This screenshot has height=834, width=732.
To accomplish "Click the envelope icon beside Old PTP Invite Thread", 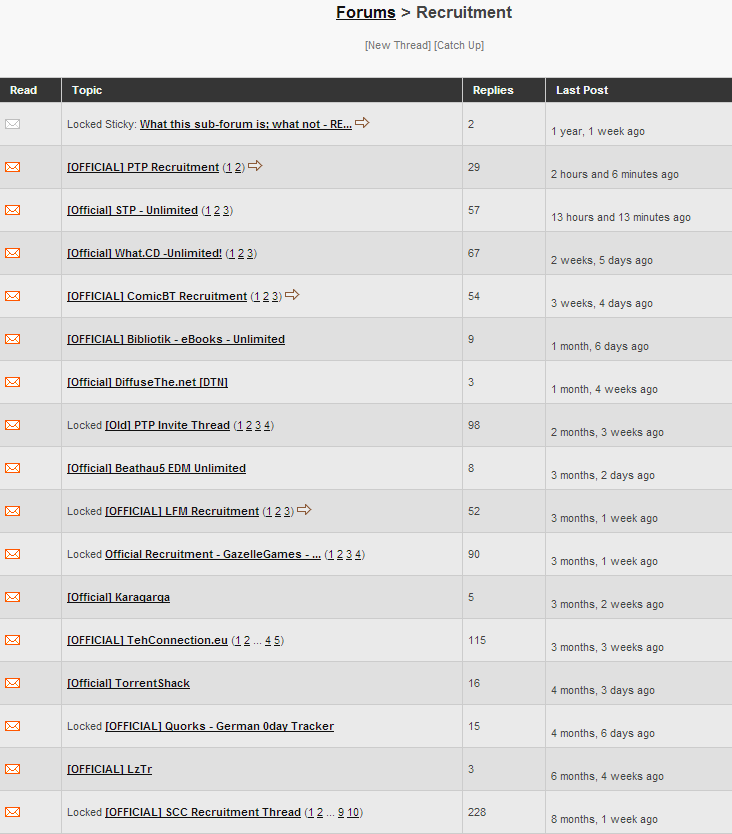I will (13, 425).
